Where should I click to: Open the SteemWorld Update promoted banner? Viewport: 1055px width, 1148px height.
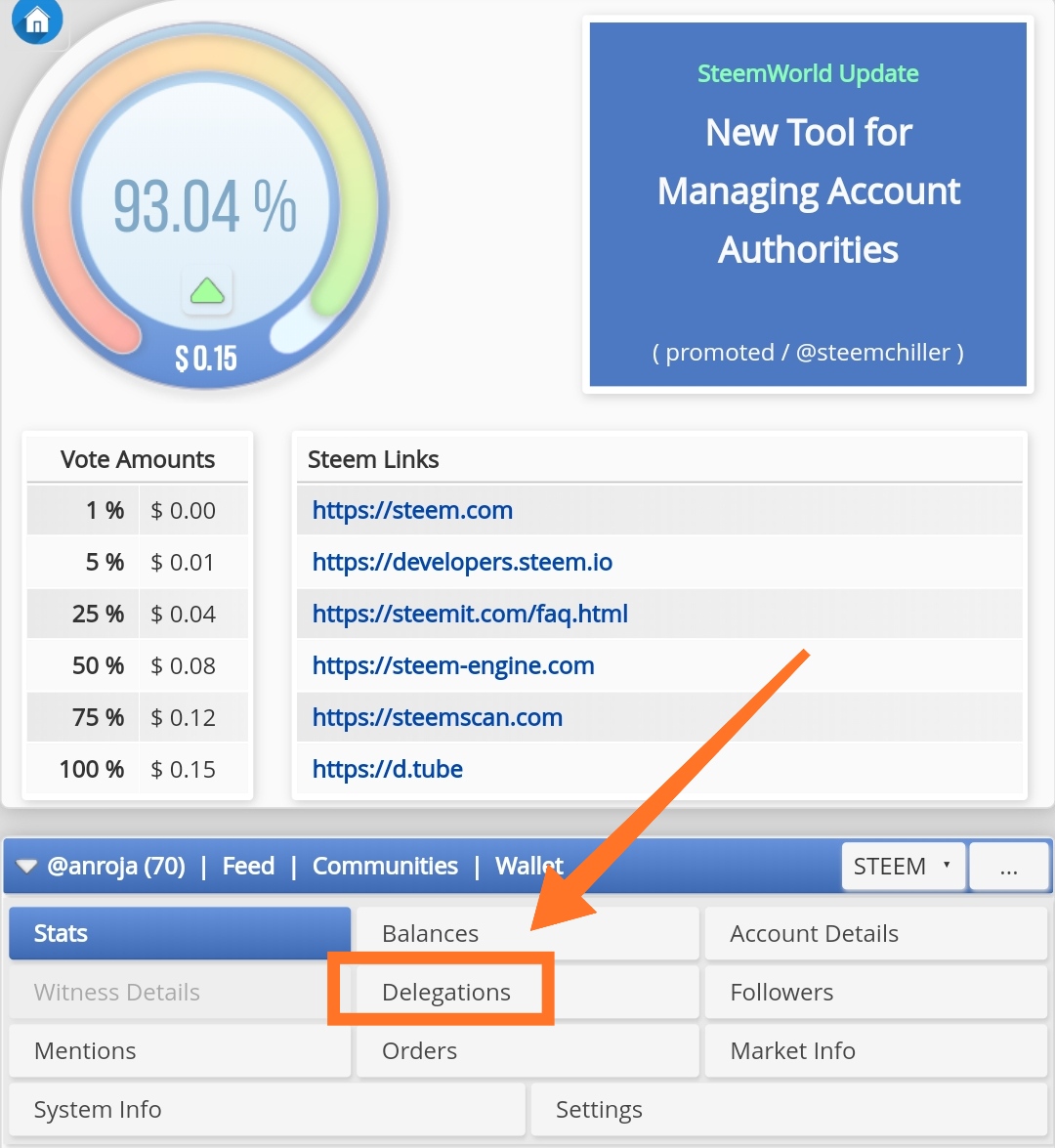(808, 204)
